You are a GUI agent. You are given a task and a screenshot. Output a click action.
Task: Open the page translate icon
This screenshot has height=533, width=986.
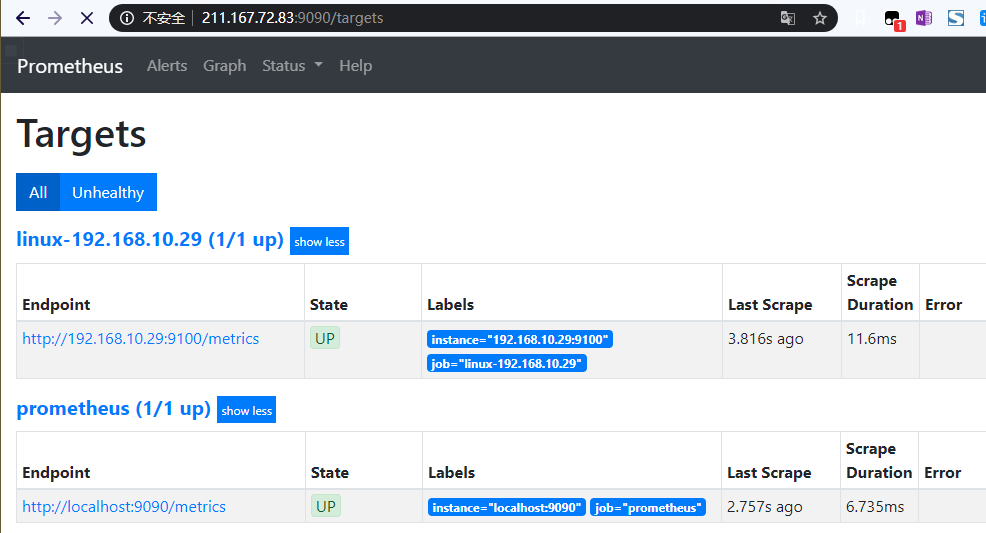[x=787, y=18]
